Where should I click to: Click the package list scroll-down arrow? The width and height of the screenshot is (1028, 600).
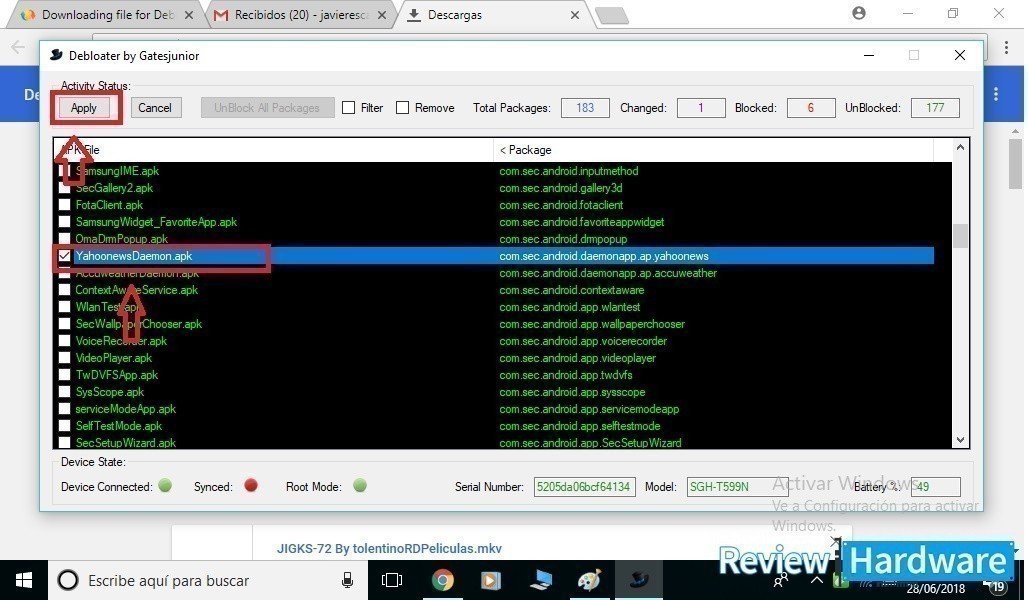point(960,440)
